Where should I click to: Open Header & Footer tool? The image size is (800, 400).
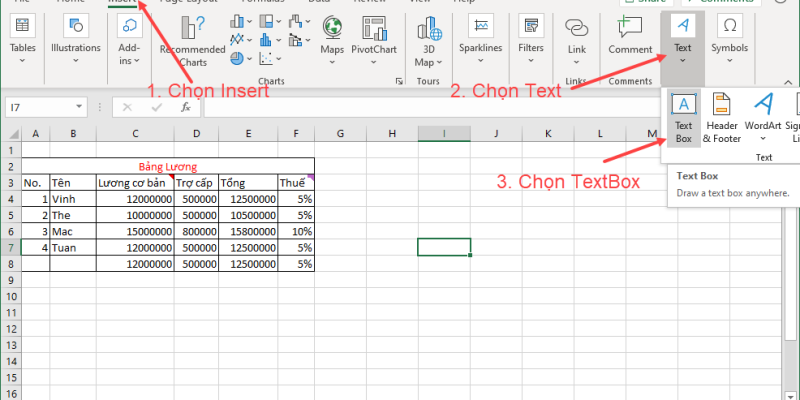coord(721,116)
